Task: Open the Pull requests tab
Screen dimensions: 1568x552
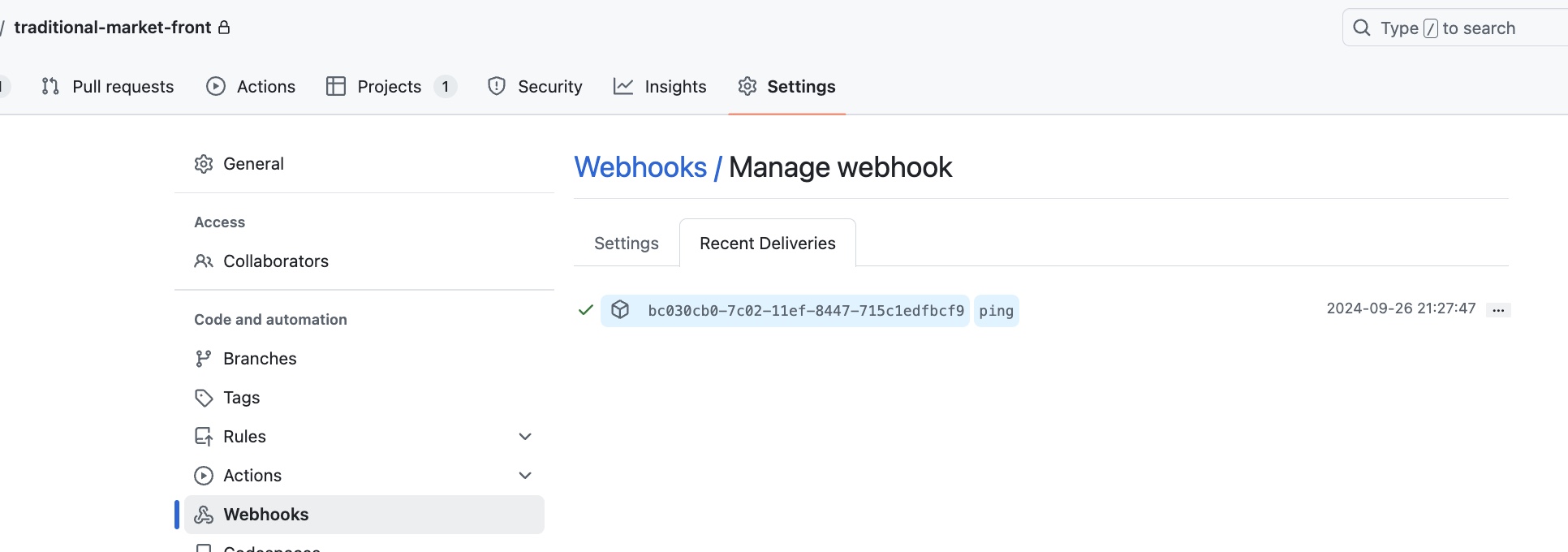Action: [107, 86]
